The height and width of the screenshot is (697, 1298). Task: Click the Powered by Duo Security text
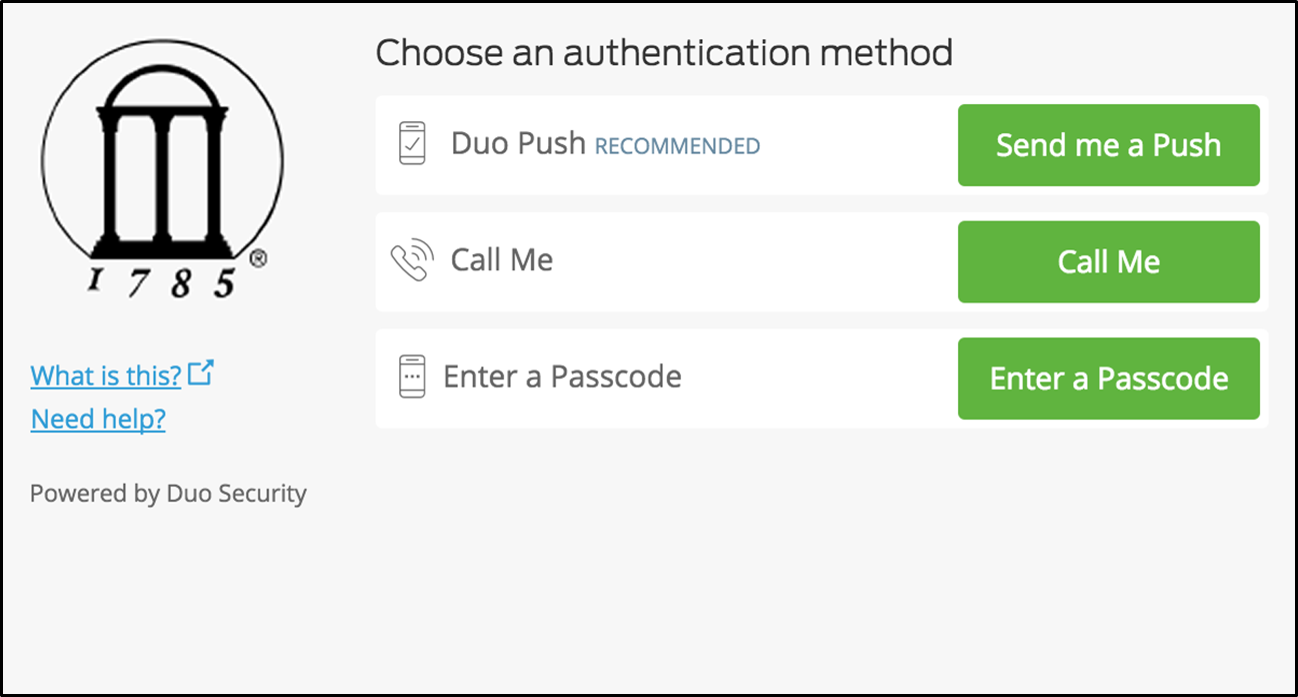[168, 494]
